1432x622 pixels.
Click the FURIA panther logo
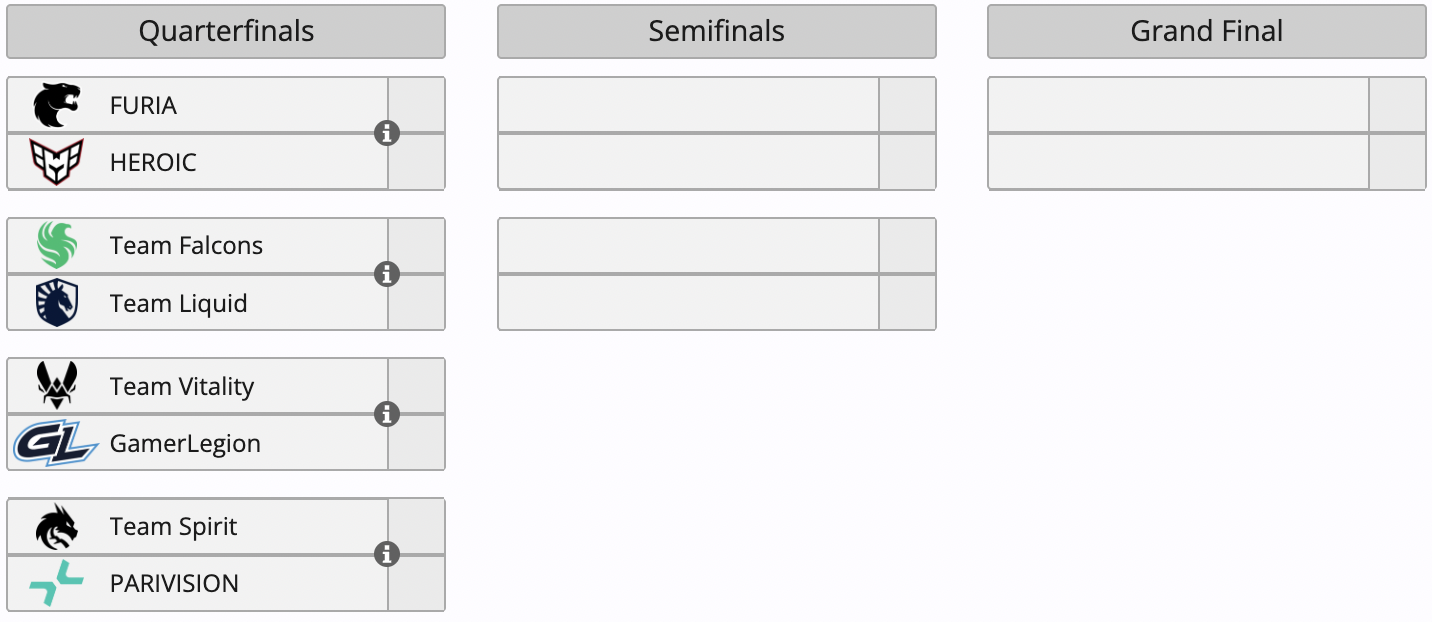pyautogui.click(x=56, y=105)
